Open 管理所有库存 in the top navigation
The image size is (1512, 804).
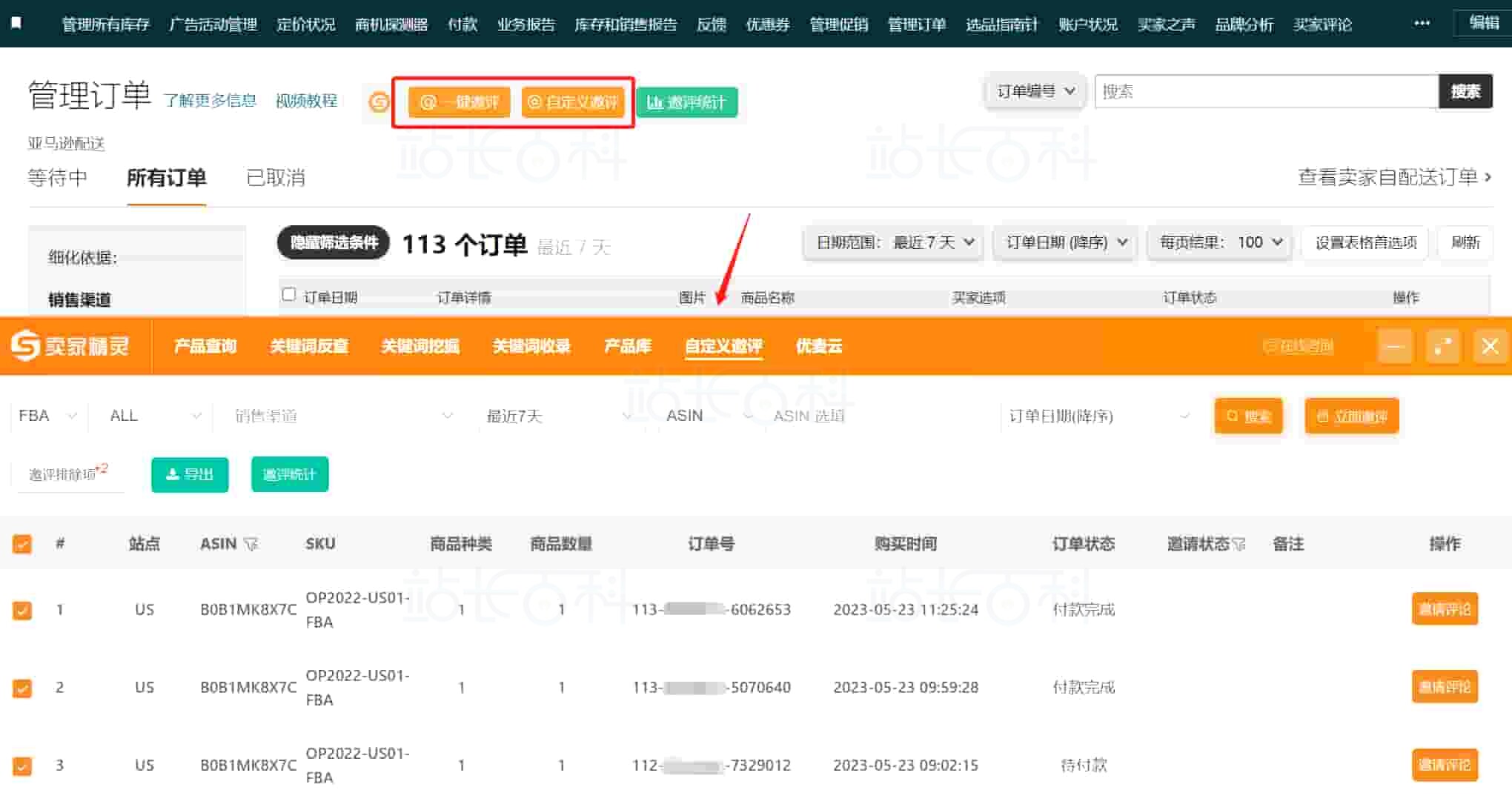(x=106, y=24)
